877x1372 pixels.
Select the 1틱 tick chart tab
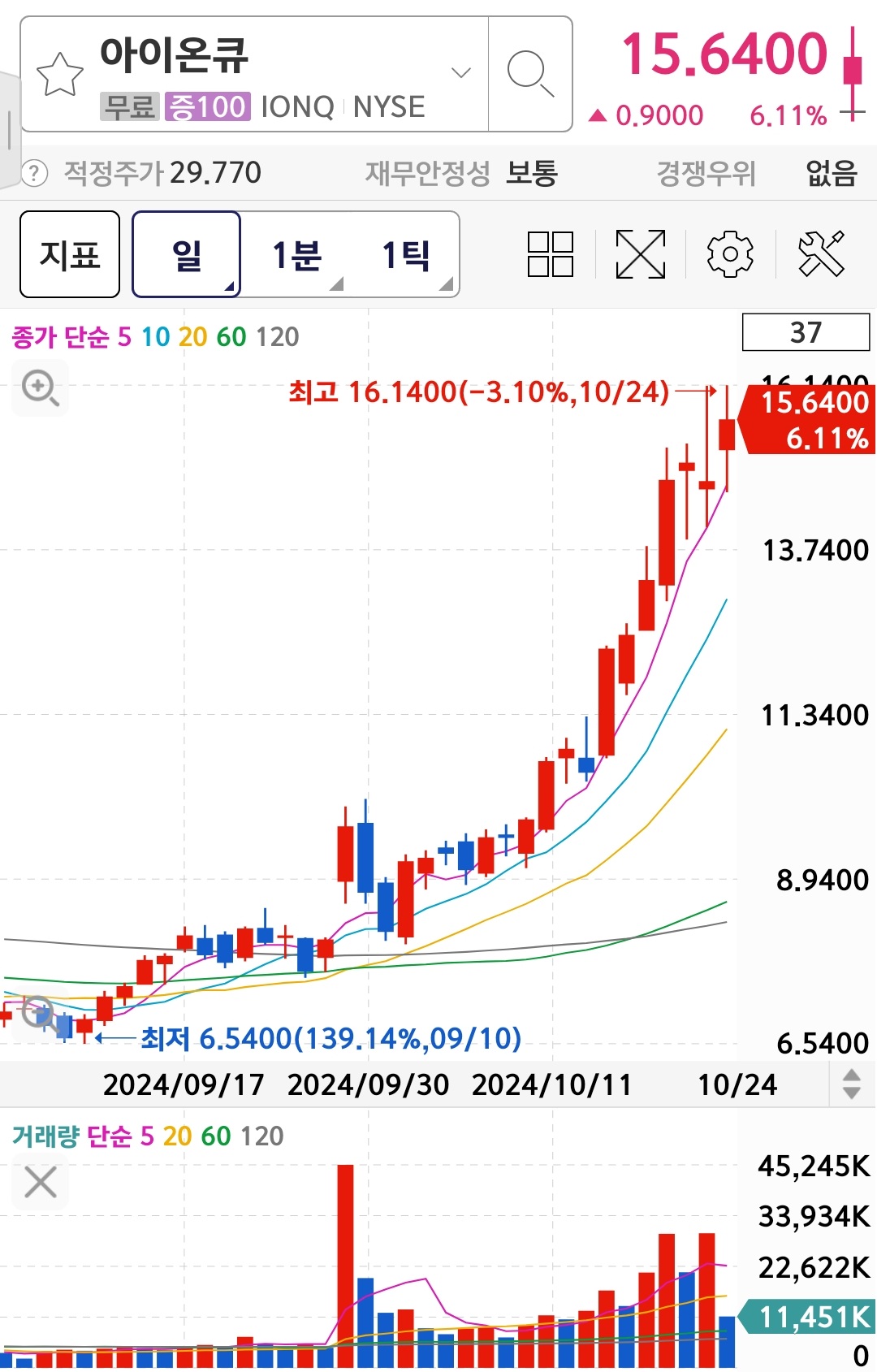tap(406, 254)
